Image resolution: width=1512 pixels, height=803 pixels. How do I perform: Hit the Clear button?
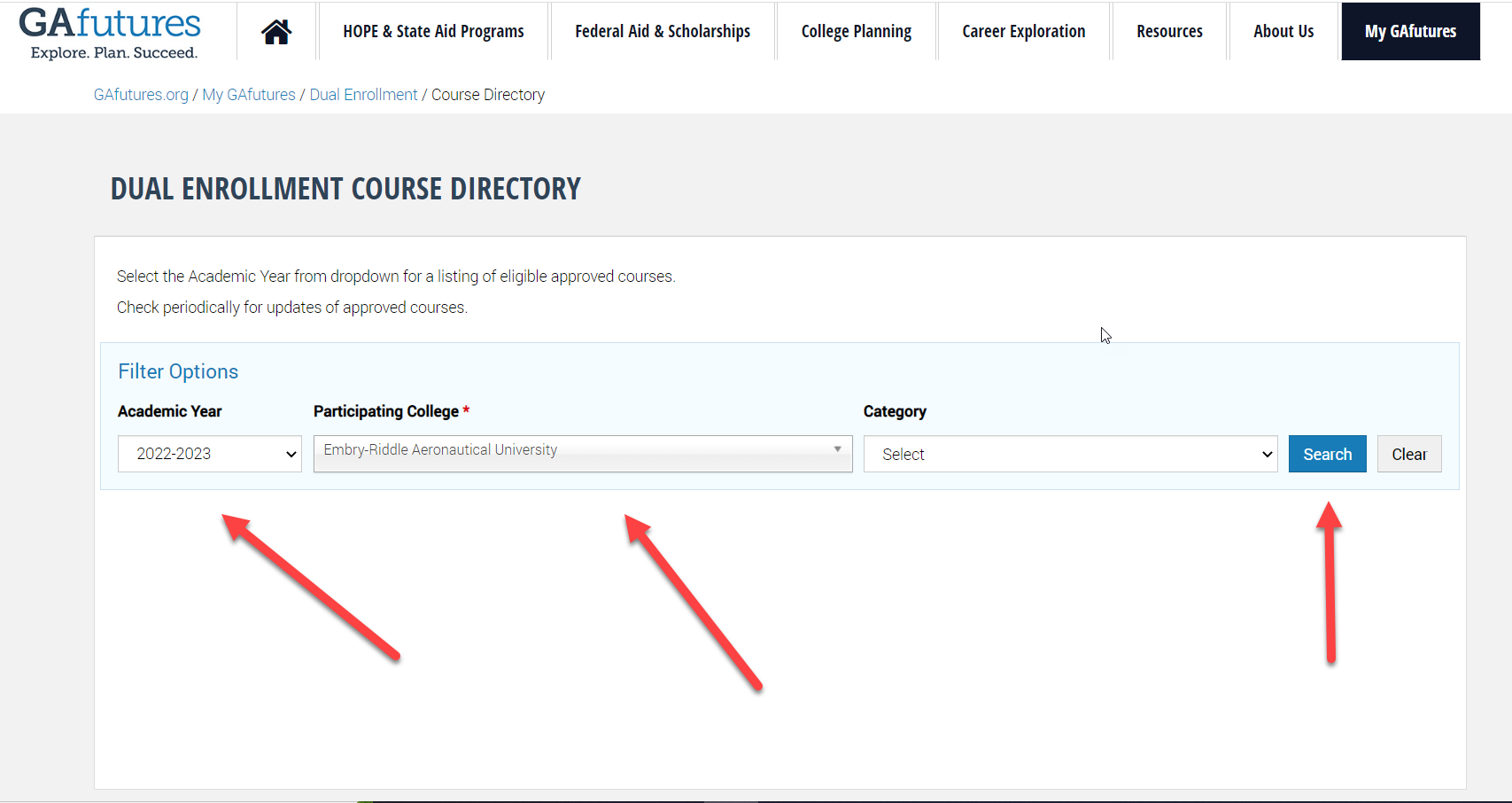coord(1408,454)
